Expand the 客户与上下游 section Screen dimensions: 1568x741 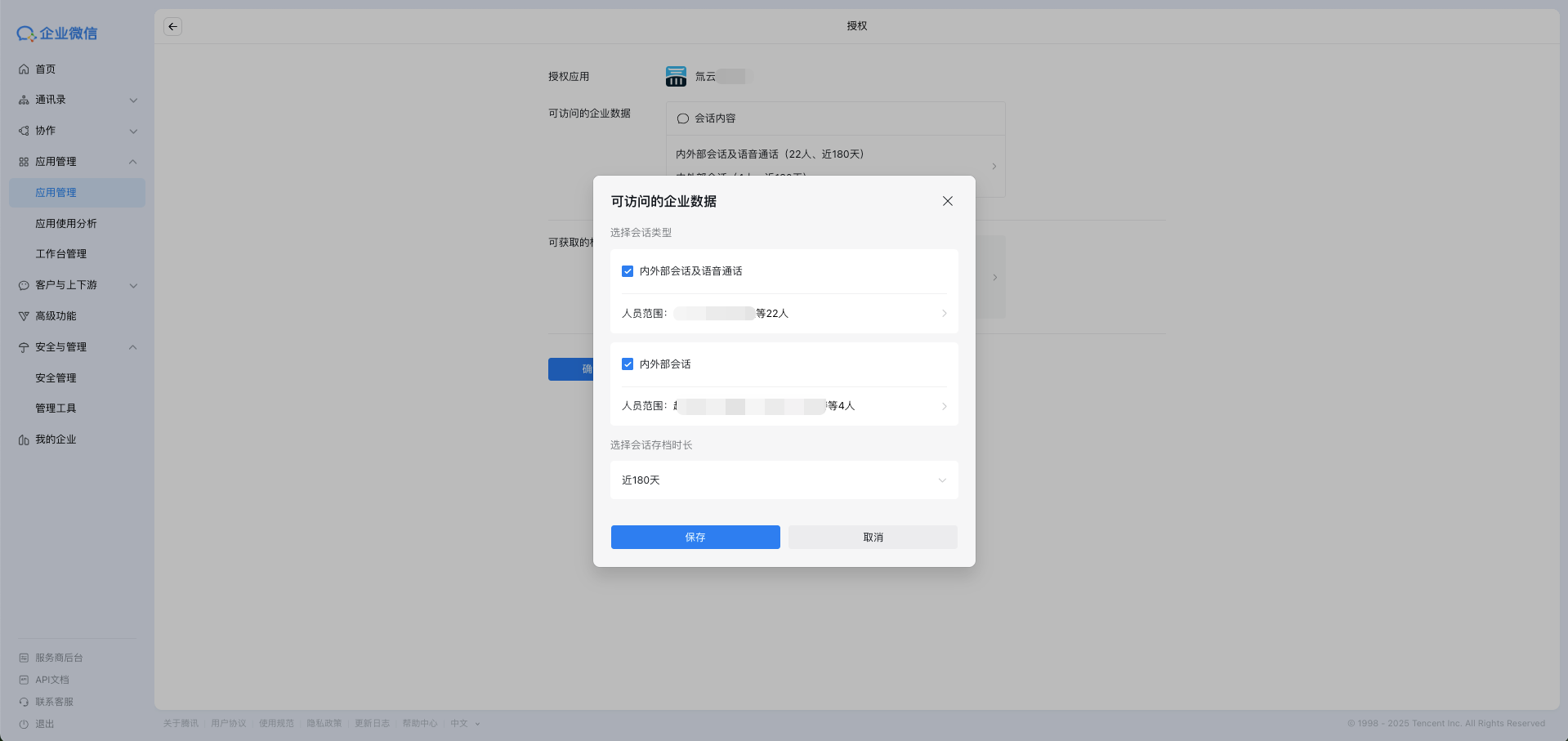133,285
